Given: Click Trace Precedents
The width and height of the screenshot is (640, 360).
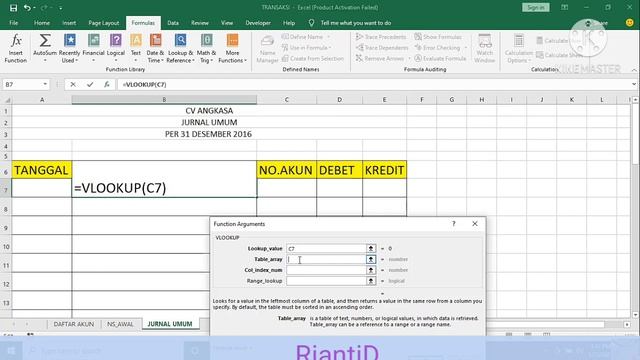Looking at the screenshot, I should click(x=381, y=37).
